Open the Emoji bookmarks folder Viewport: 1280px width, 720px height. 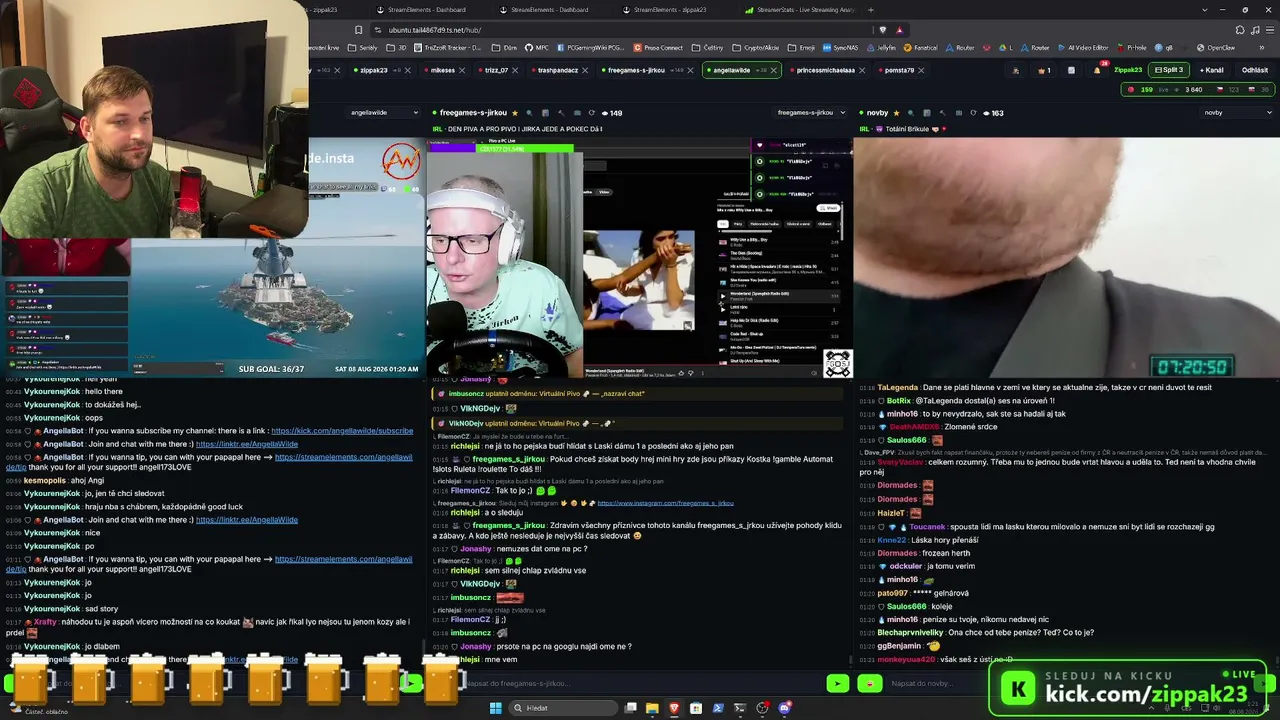(802, 48)
